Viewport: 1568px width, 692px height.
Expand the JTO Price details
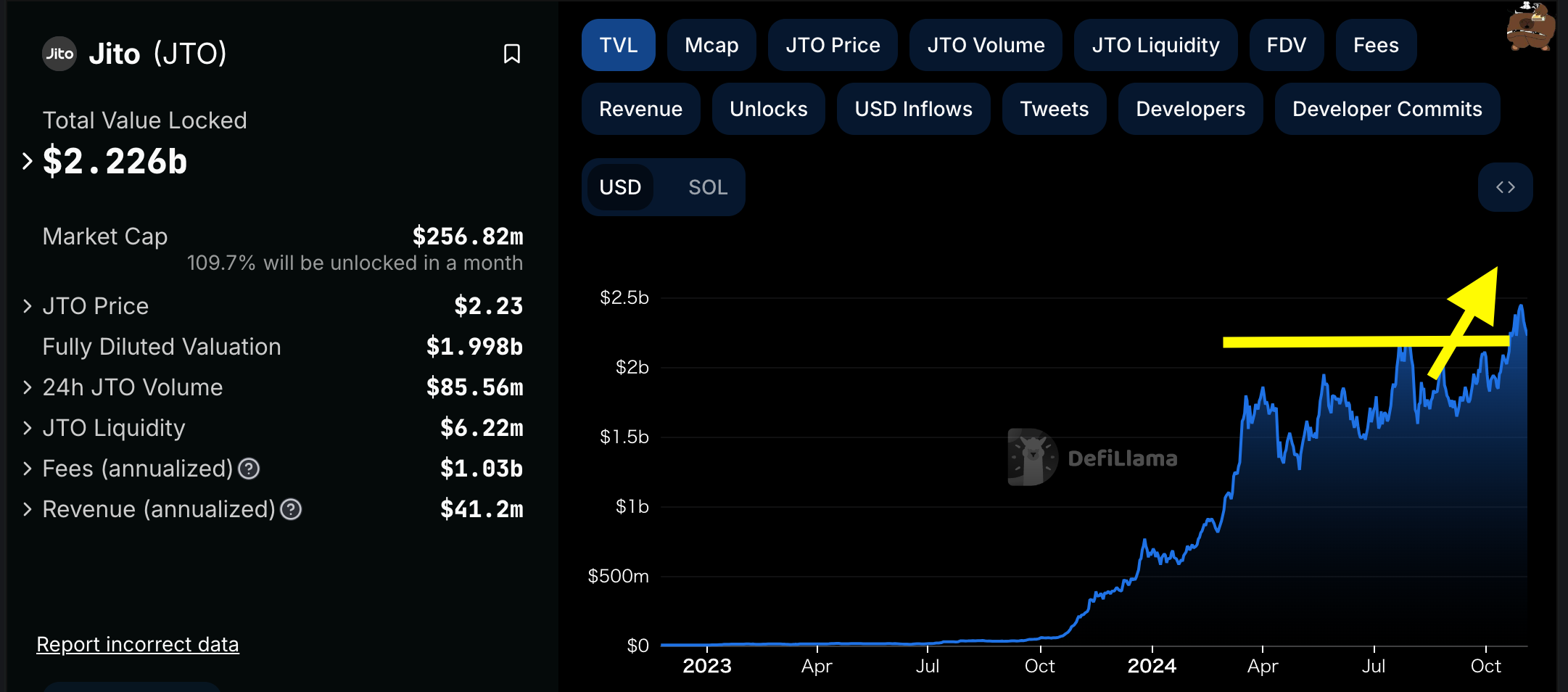(x=28, y=306)
